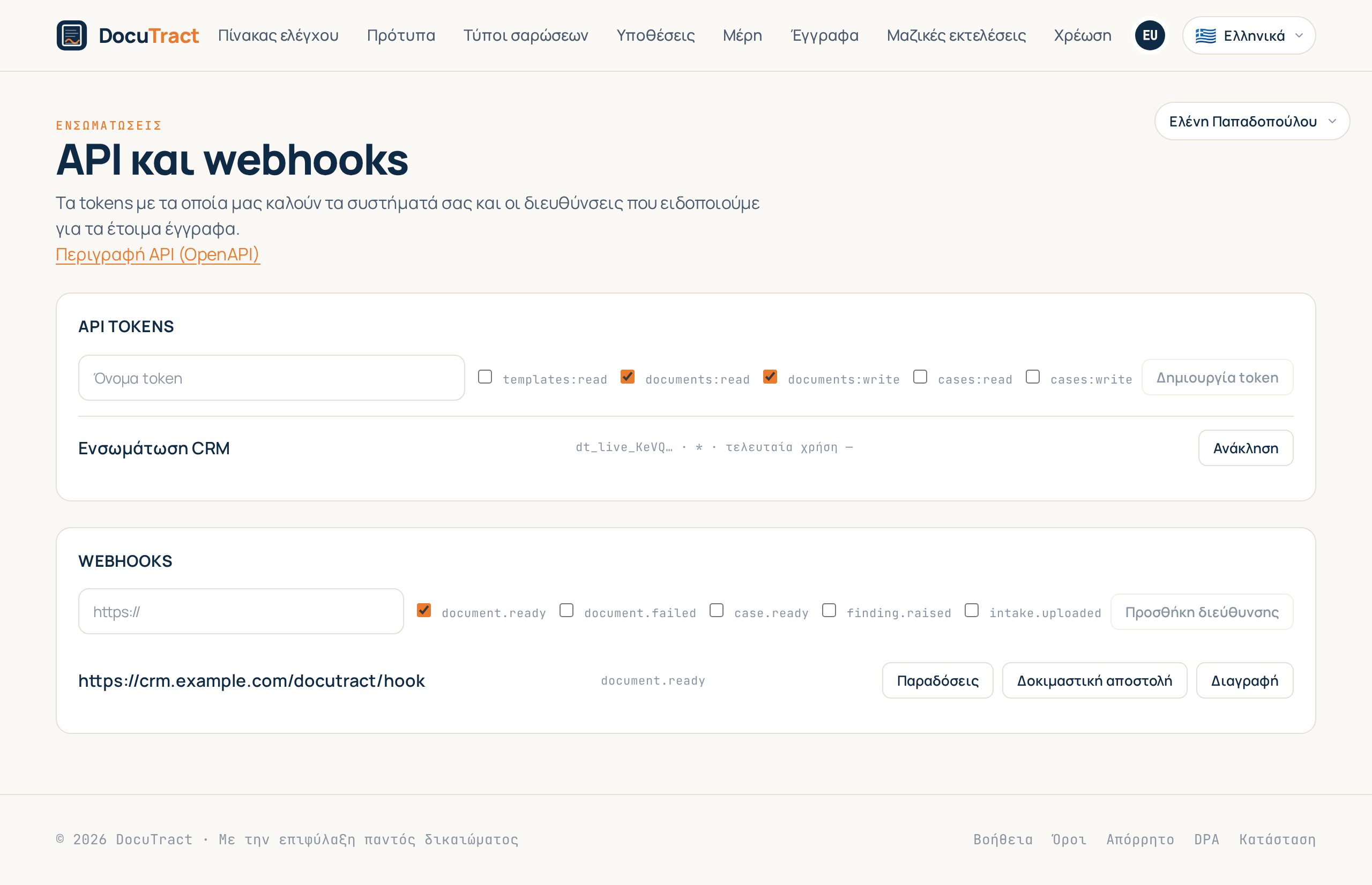Screen dimensions: 1372x885
Task: Open the Απόρρητο footer link
Action: (x=1140, y=839)
